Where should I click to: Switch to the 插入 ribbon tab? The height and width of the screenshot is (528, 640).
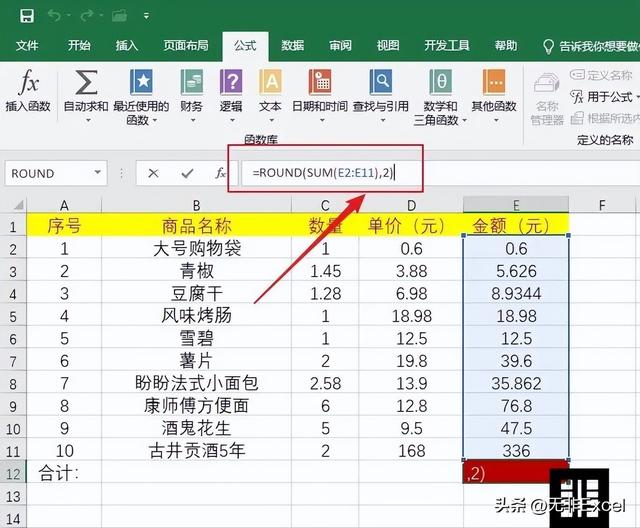point(127,45)
